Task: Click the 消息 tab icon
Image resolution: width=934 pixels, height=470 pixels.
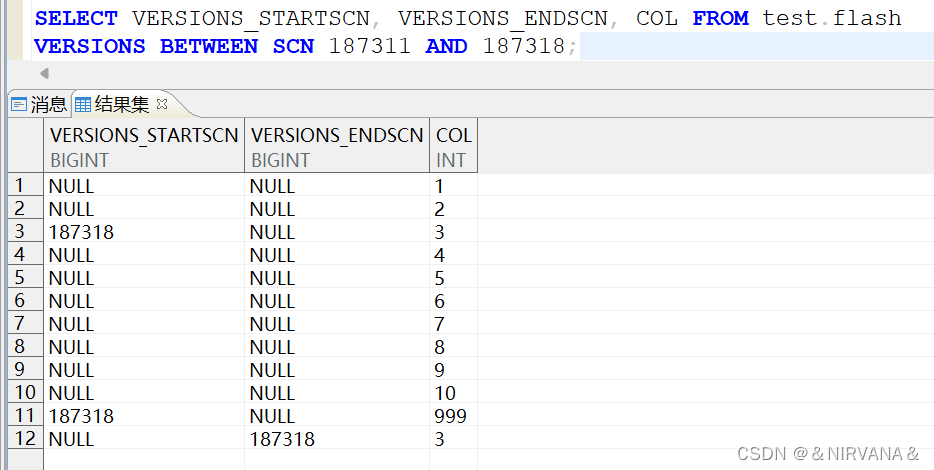Action: 19,105
